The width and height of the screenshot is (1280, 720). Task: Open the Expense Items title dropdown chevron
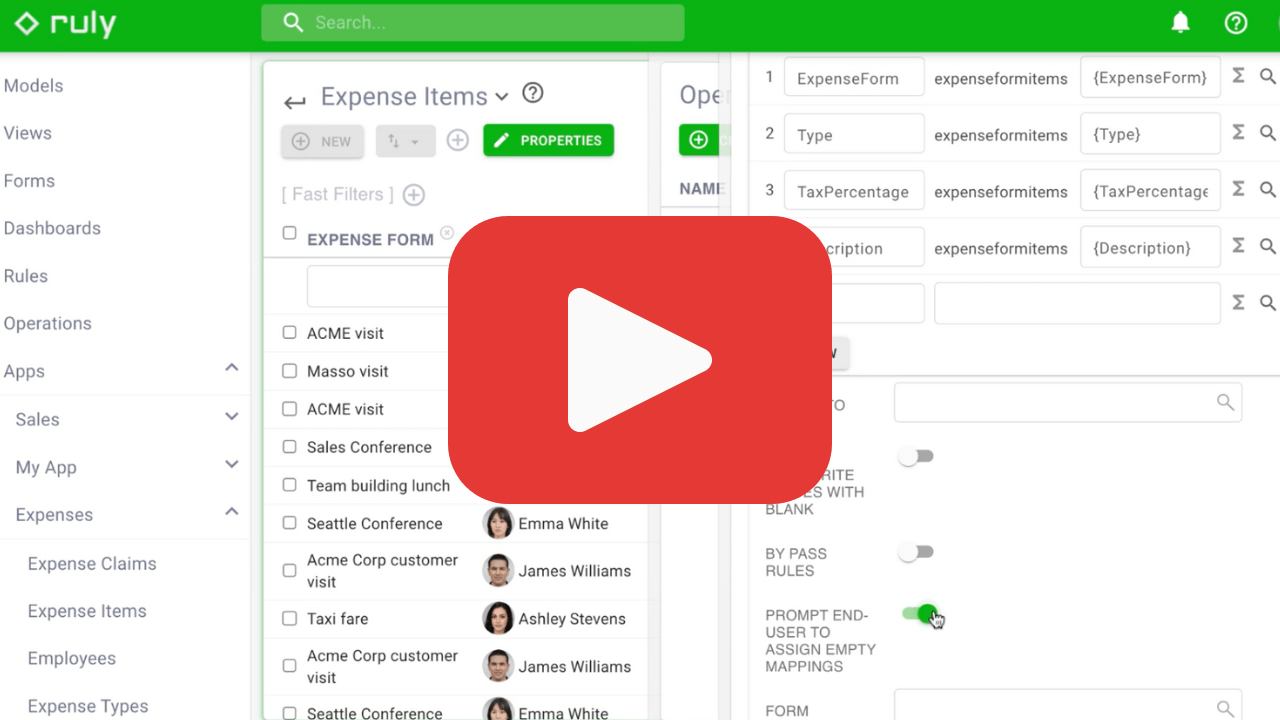[501, 97]
